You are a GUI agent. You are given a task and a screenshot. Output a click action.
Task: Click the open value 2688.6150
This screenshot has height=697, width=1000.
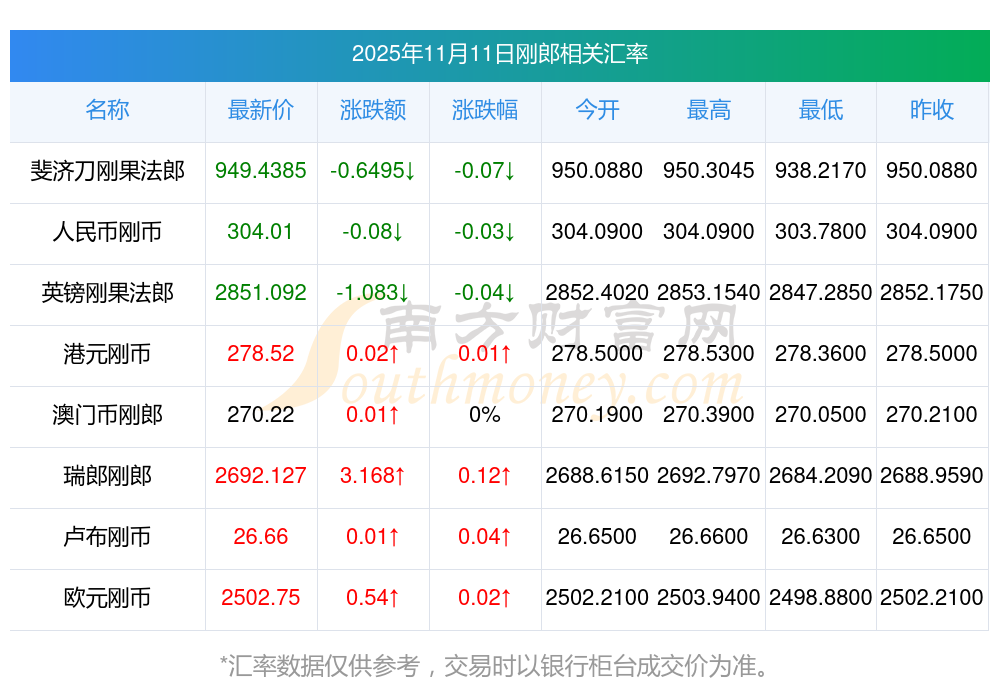[x=597, y=475]
